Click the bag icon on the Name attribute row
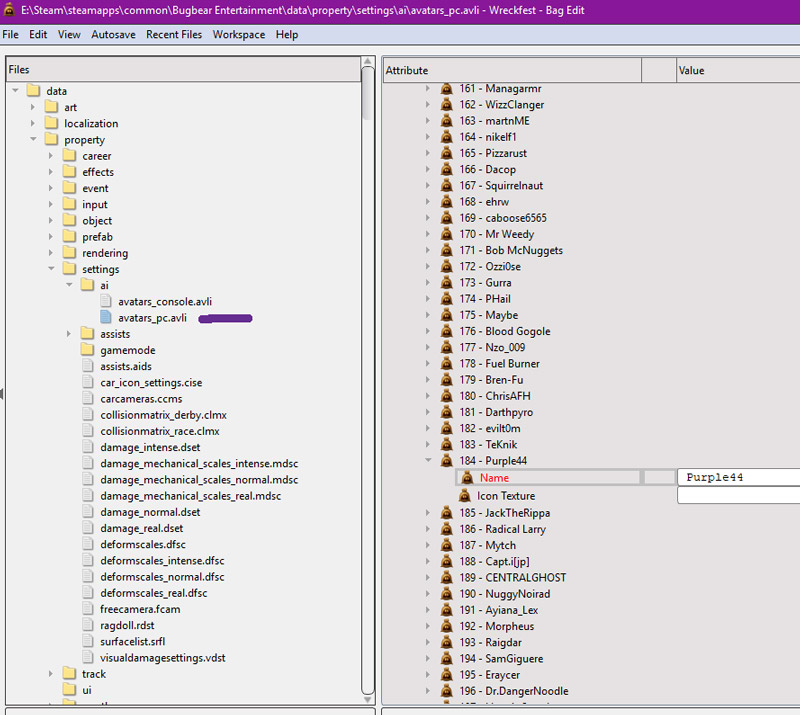 467,478
